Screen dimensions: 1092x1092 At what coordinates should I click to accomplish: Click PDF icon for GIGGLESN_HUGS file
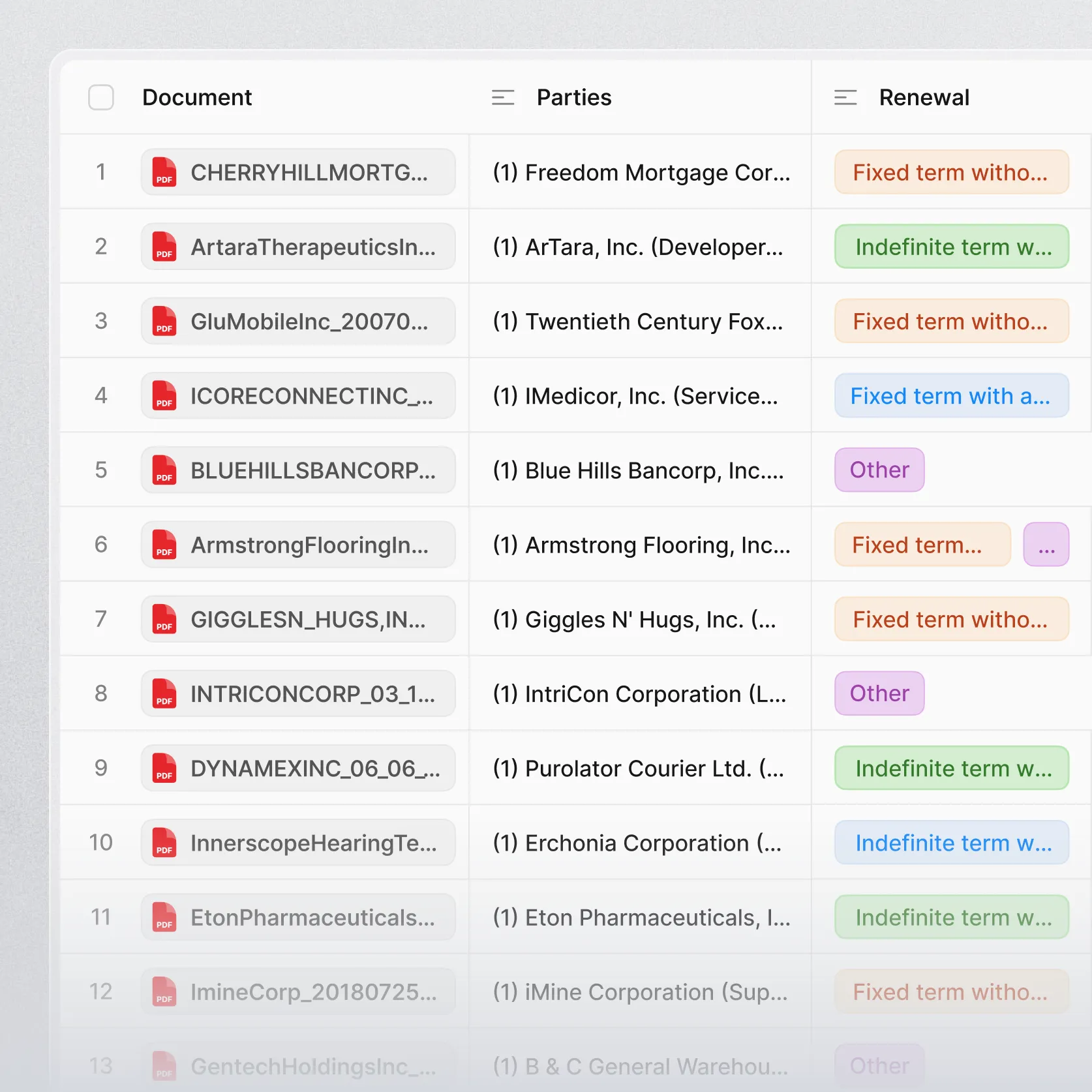[164, 619]
